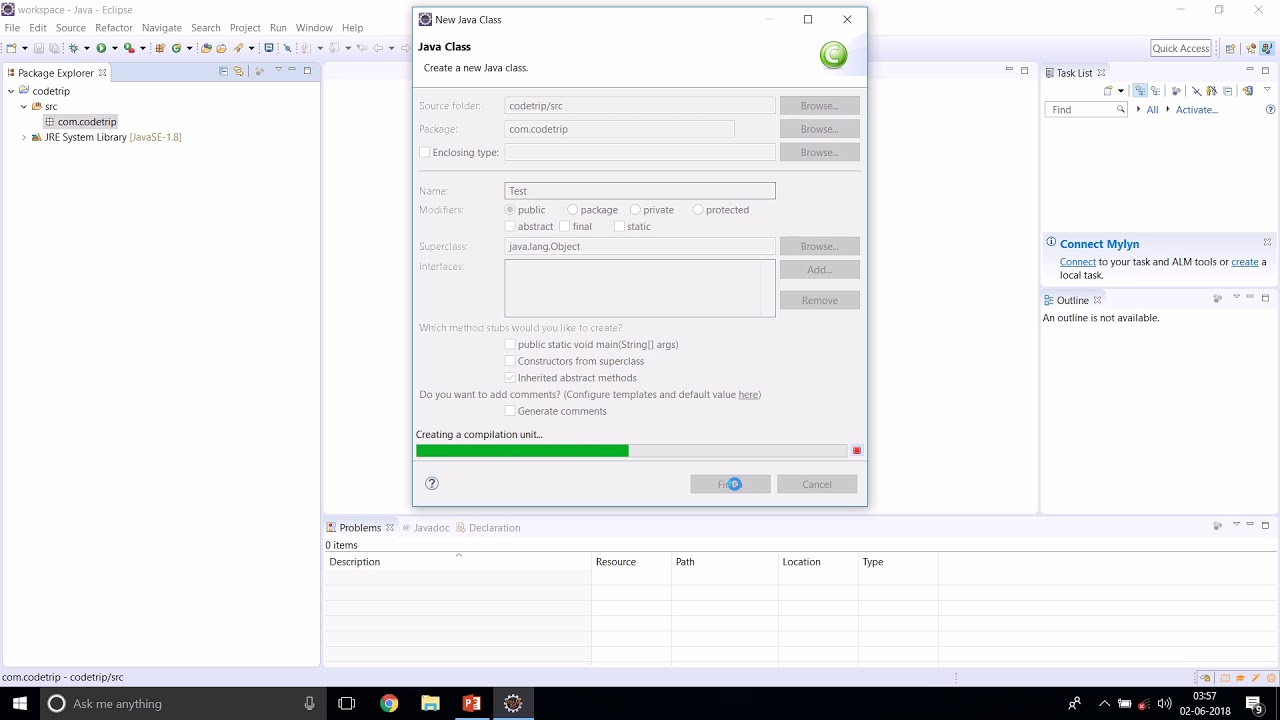Click the green Run icon
Image resolution: width=1280 pixels, height=720 pixels.
pyautogui.click(x=101, y=48)
